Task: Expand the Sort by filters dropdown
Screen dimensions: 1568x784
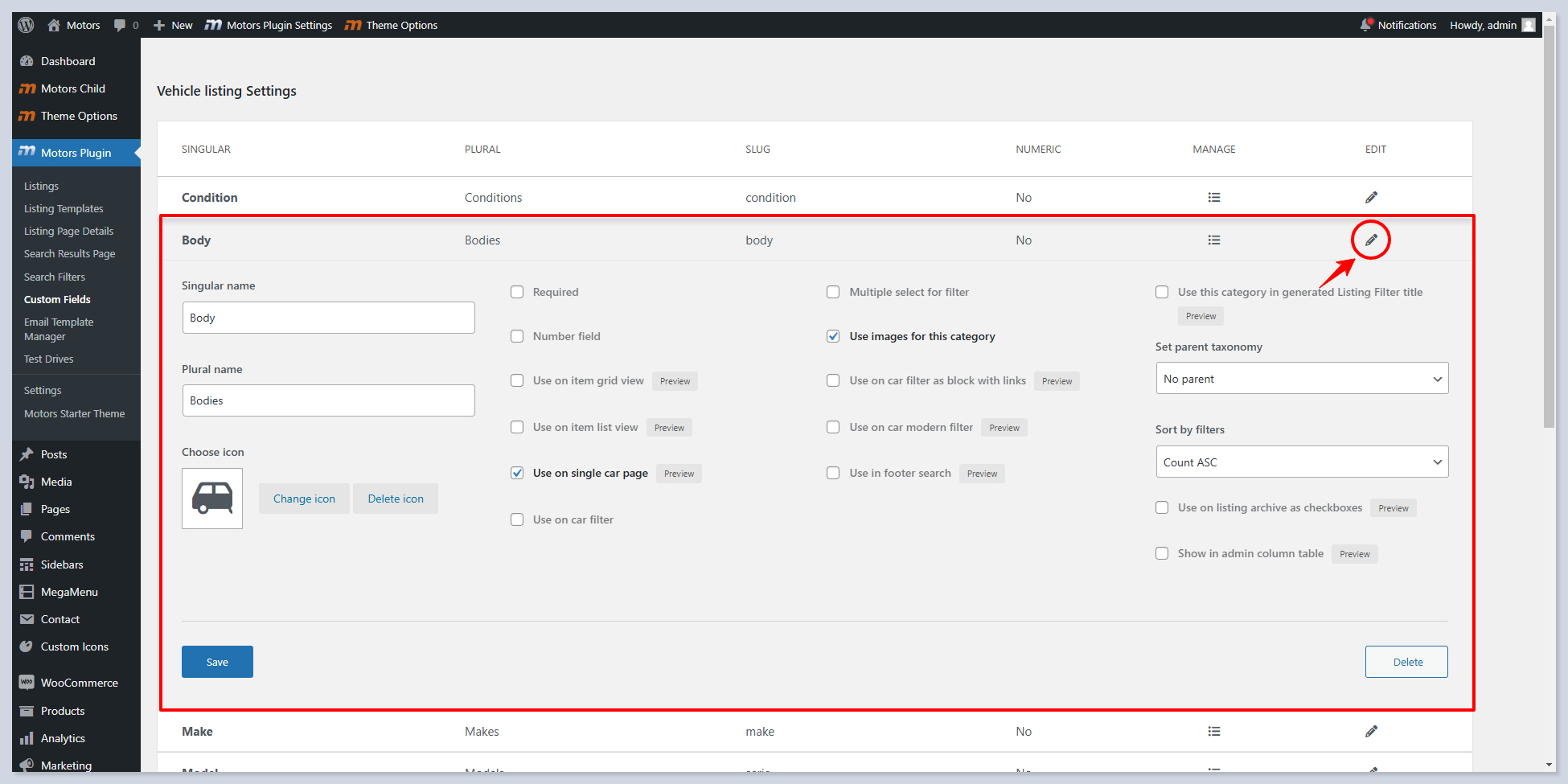Action: pyautogui.click(x=1302, y=462)
